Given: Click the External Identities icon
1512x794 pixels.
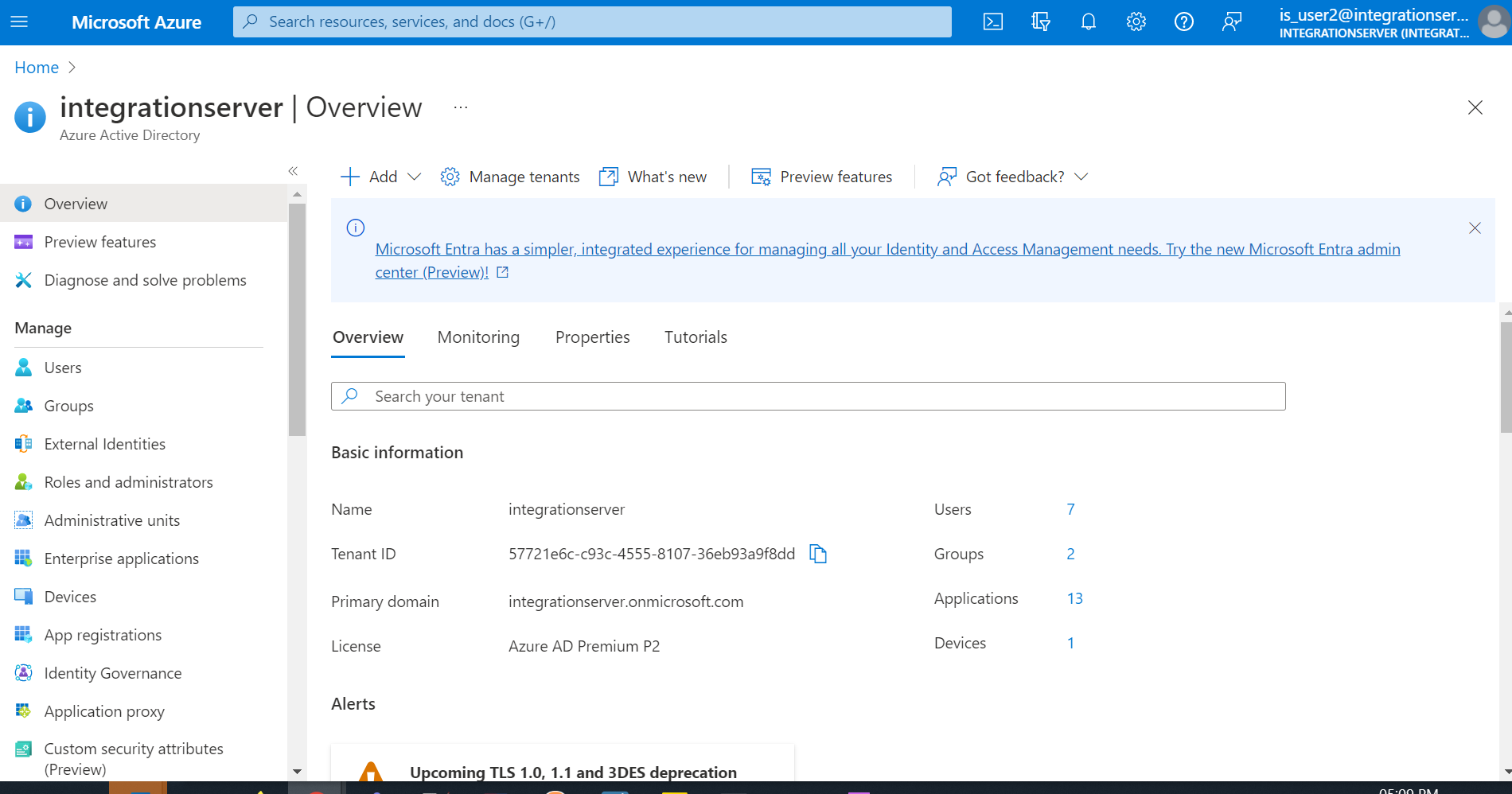Looking at the screenshot, I should click(x=24, y=444).
